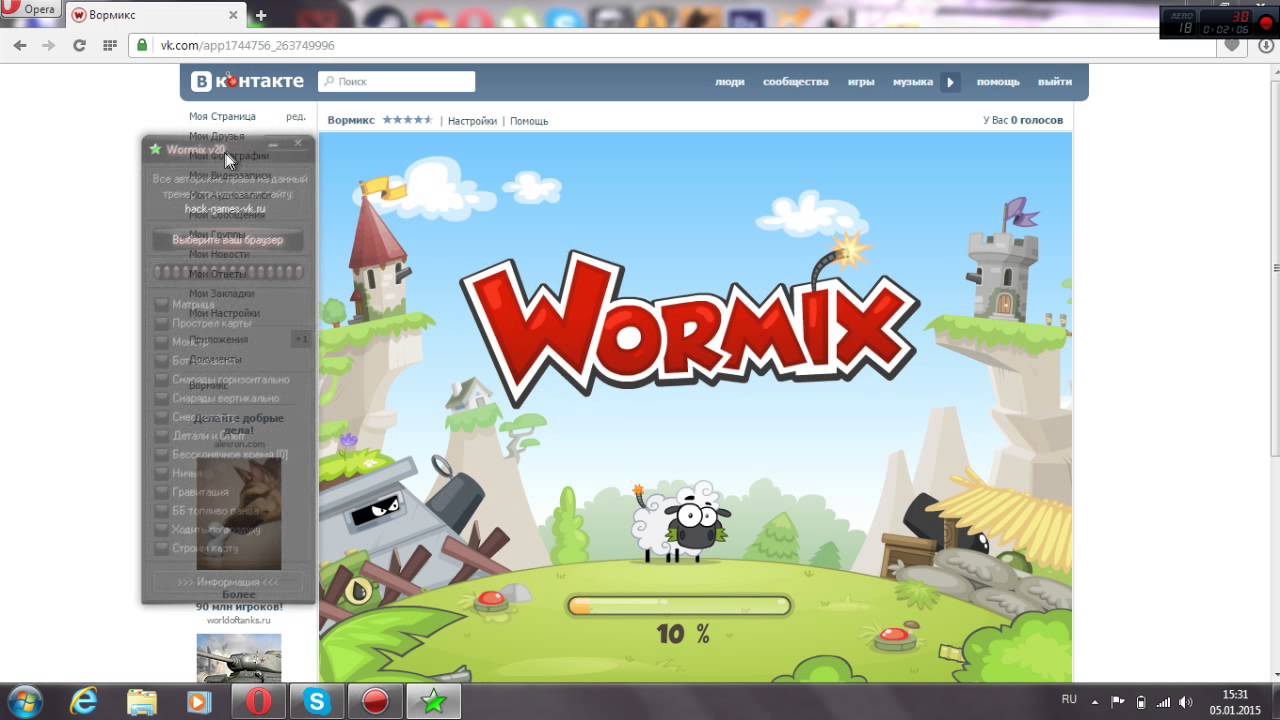Viewport: 1280px width, 720px height.
Task: Click the >>> Информация <<< button
Action: [x=228, y=582]
